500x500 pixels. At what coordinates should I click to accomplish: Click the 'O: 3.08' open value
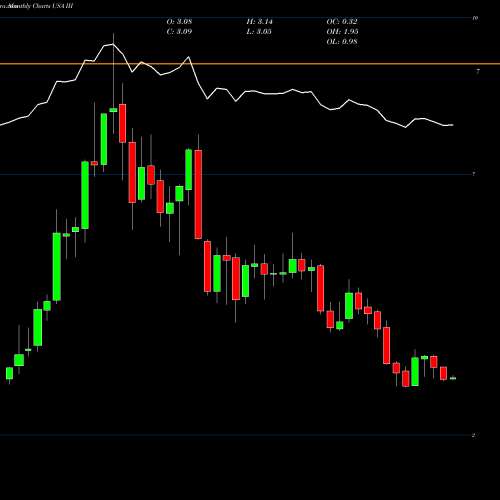179,22
